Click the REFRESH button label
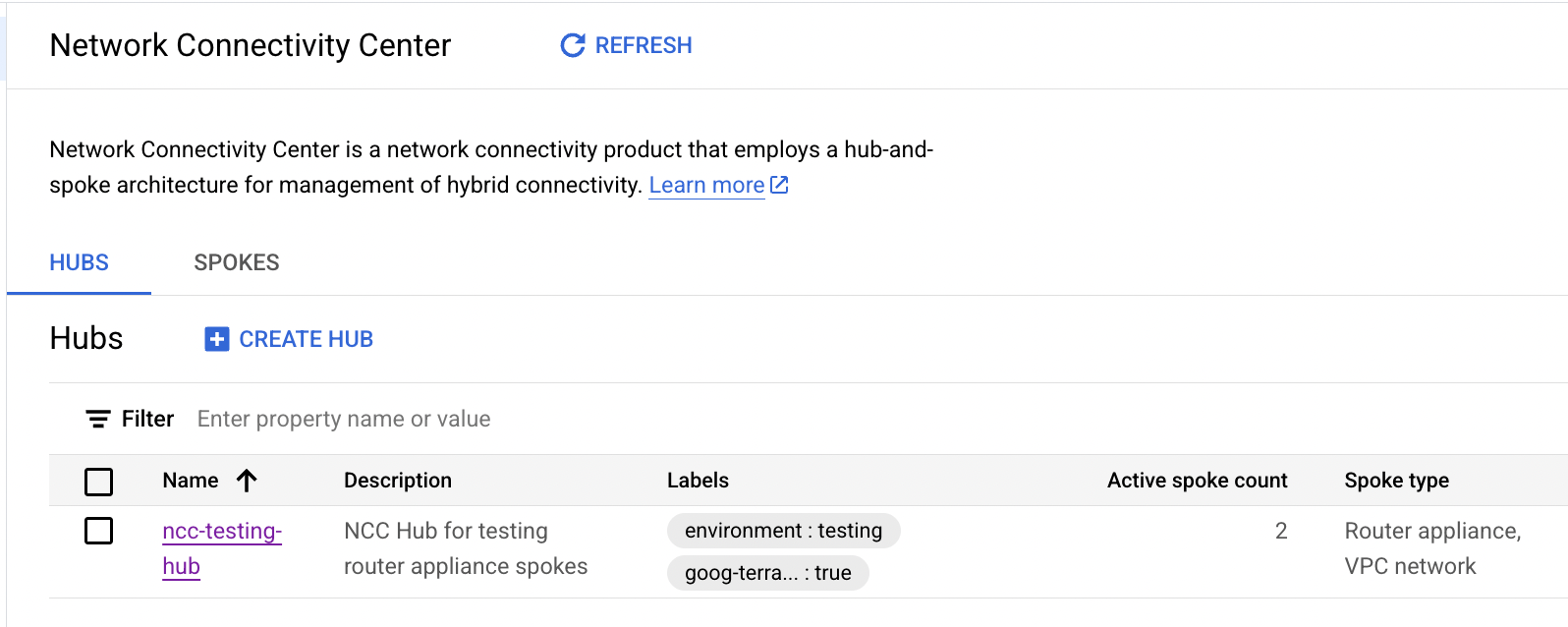The width and height of the screenshot is (1568, 627). point(644,45)
